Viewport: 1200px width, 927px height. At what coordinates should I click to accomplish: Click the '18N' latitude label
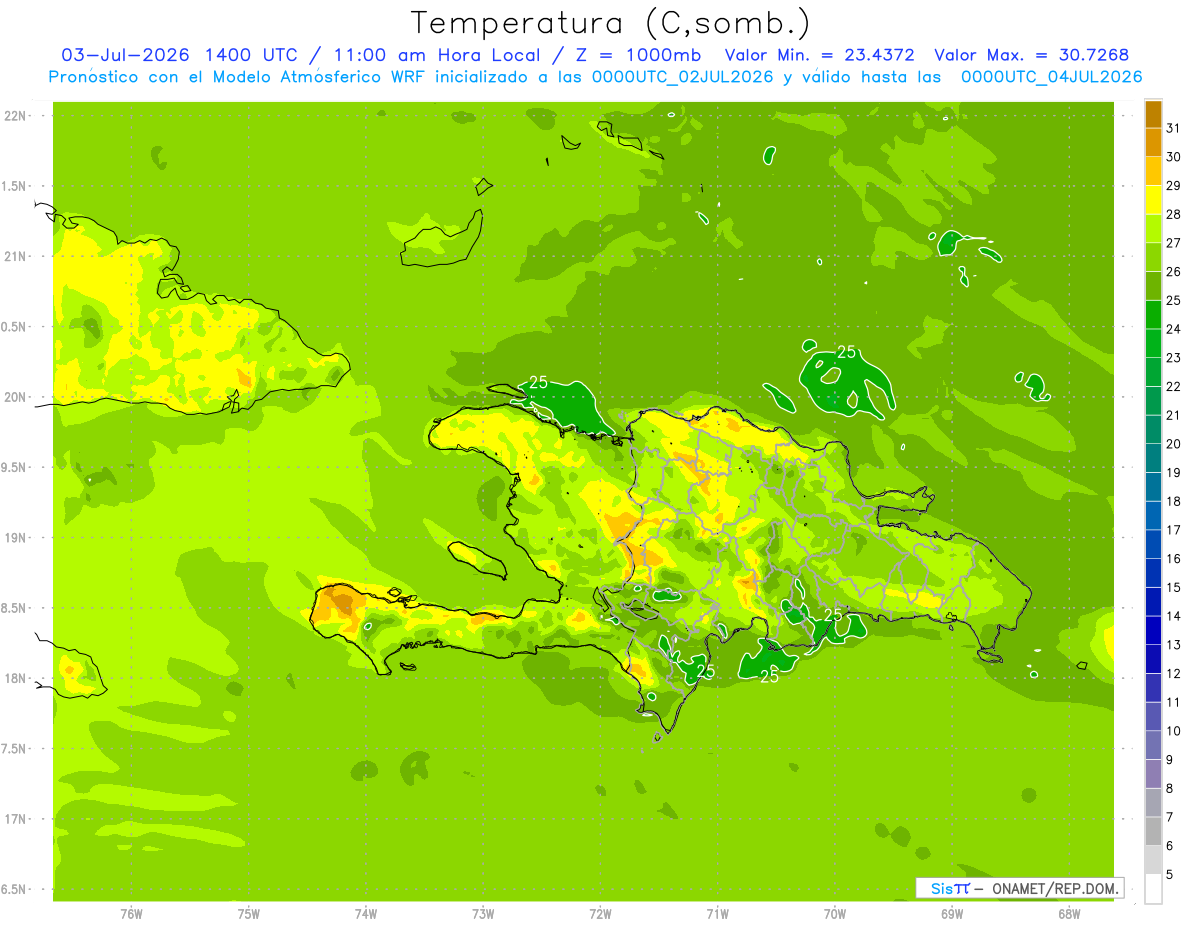16,678
